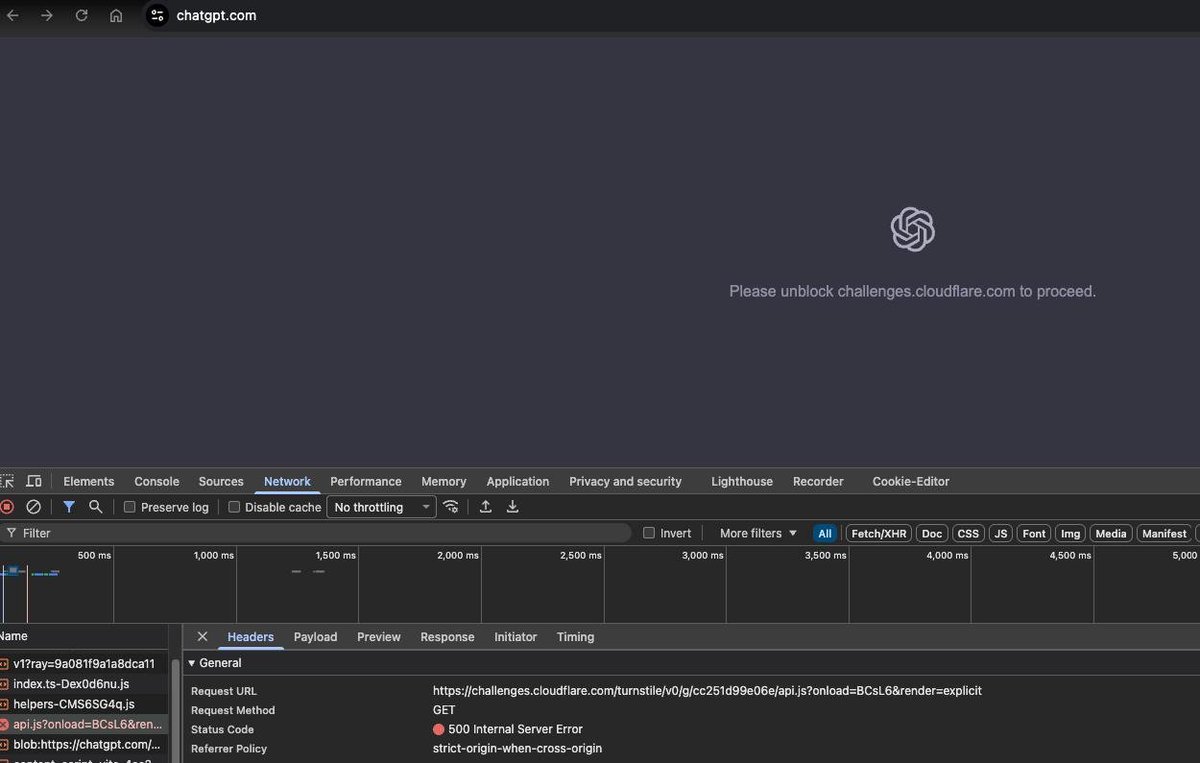This screenshot has width=1200, height=763.
Task: Import HAR file with upload icon
Action: click(485, 507)
